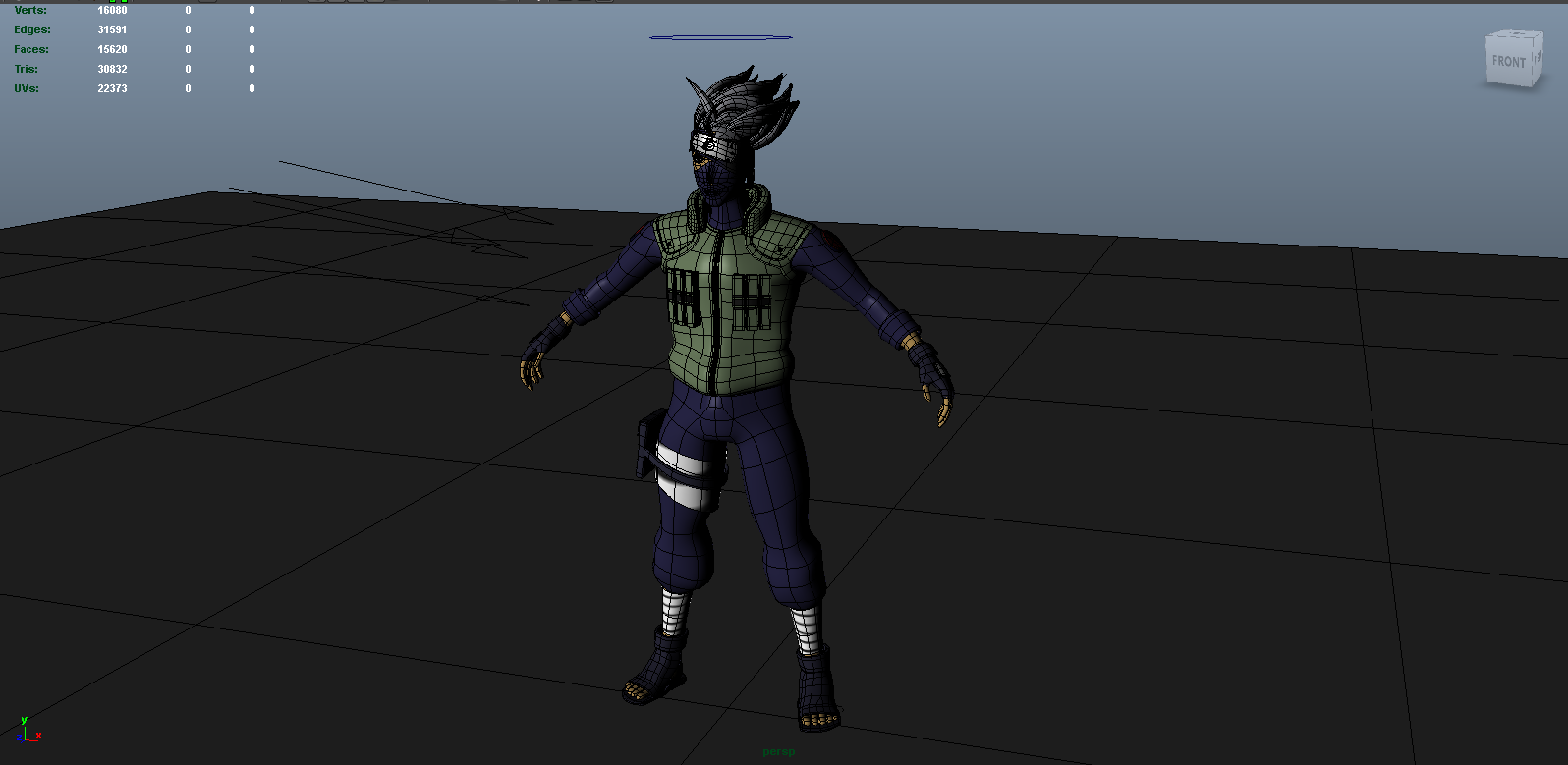This screenshot has height=765, width=1568.
Task: Click the Faces: label in the HUD
Action: click(x=31, y=49)
